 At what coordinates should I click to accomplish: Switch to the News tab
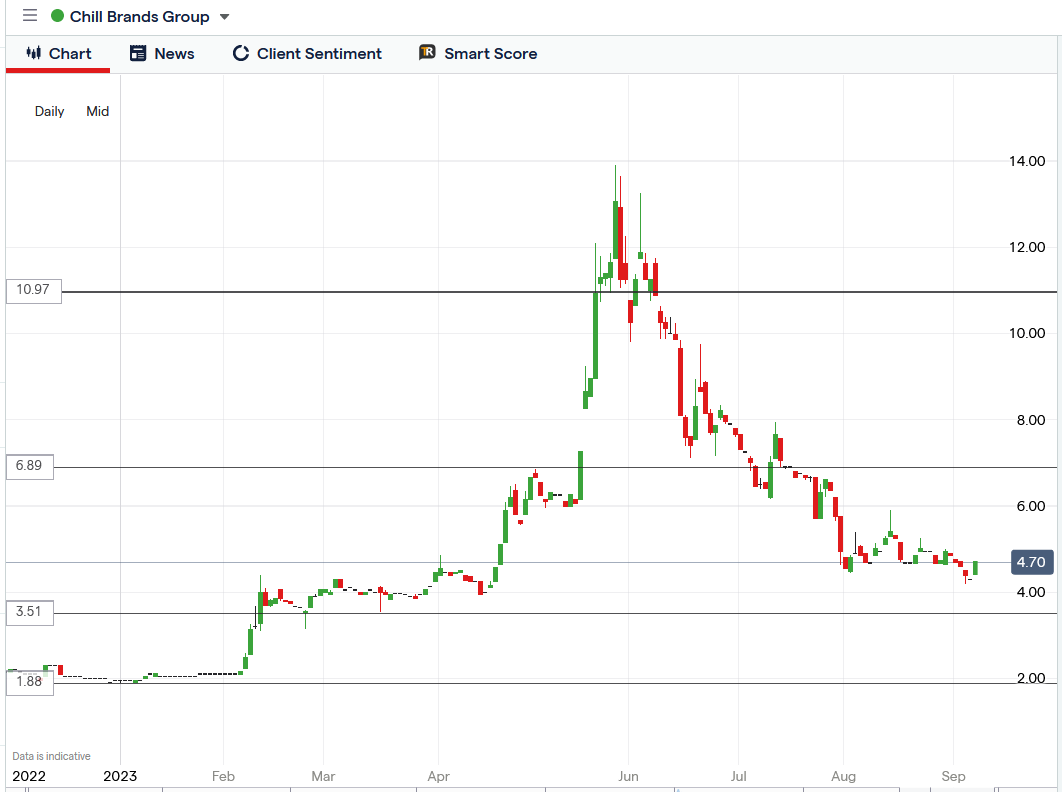point(162,54)
